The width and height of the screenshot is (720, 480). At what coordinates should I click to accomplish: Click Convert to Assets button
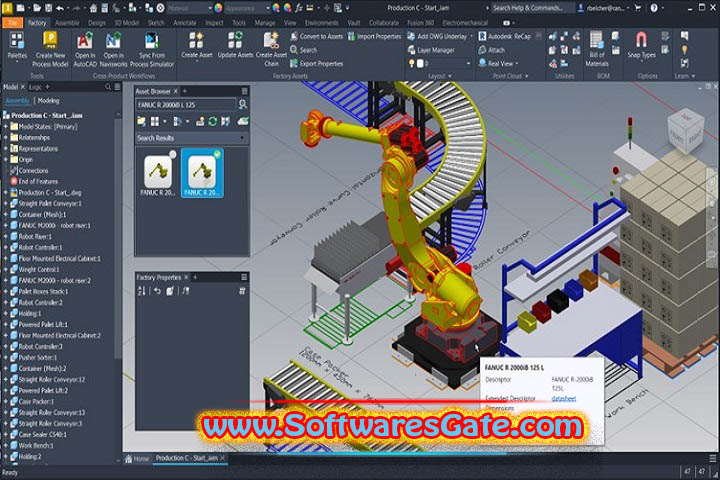click(316, 36)
